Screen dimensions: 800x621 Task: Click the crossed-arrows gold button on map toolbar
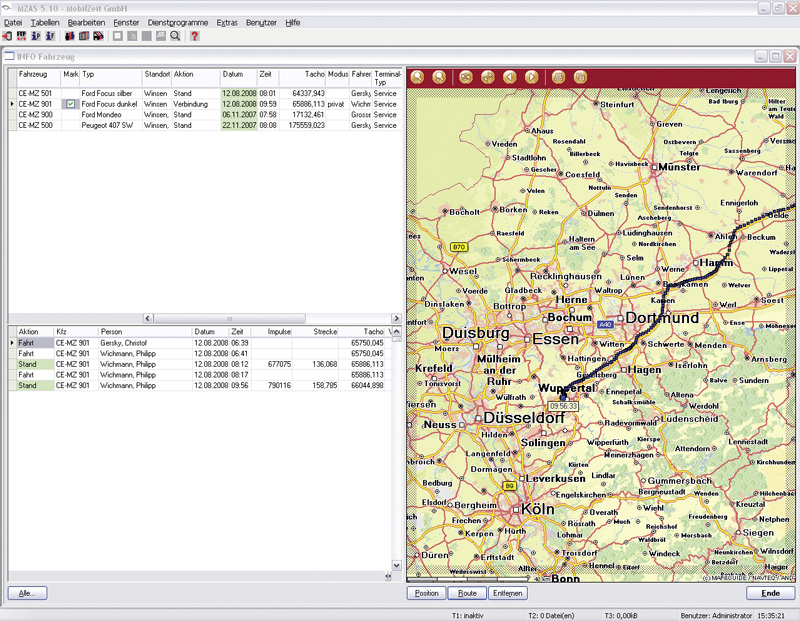[x=466, y=77]
